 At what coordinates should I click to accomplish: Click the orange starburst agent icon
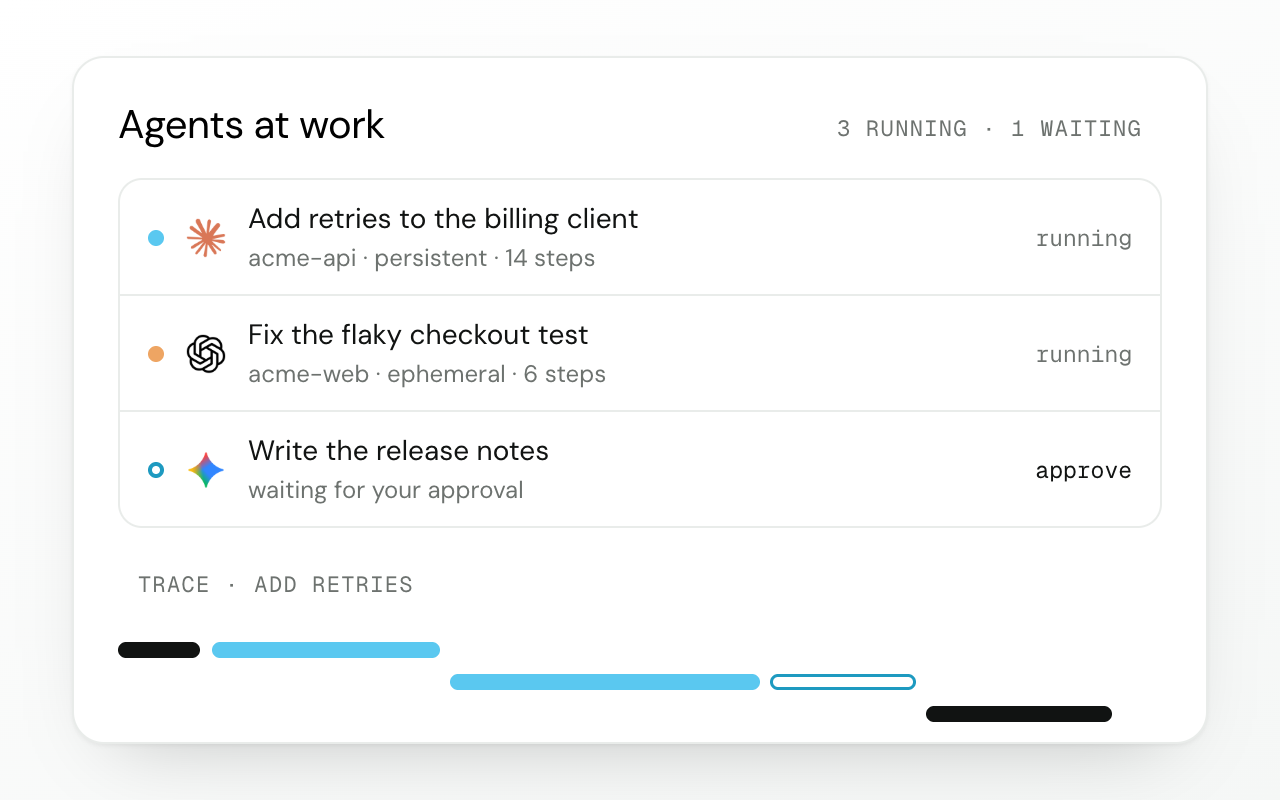[x=206, y=238]
